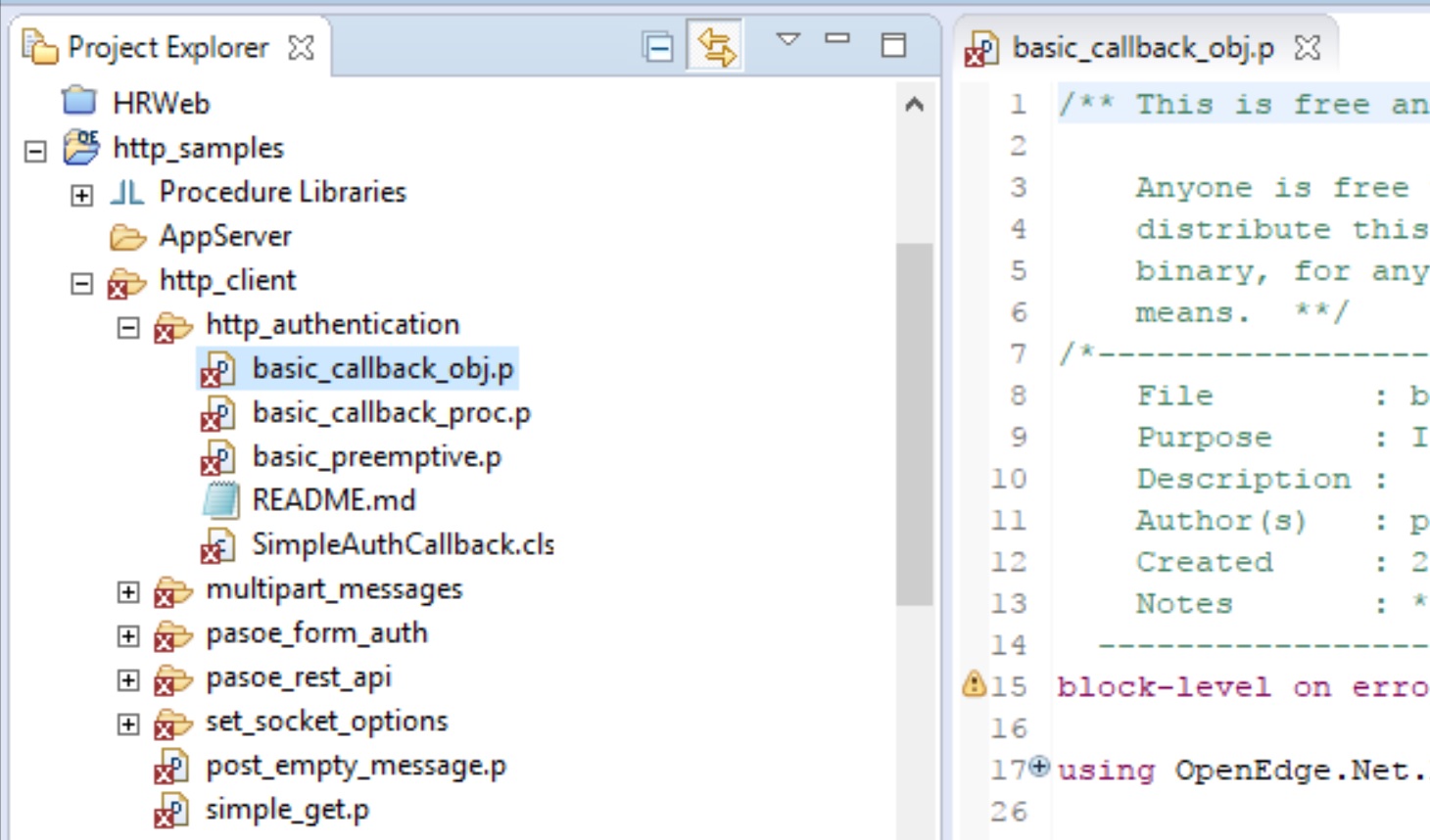Select basic_callback_obj.p in the tree
This screenshot has height=840, width=1430.
tap(383, 369)
